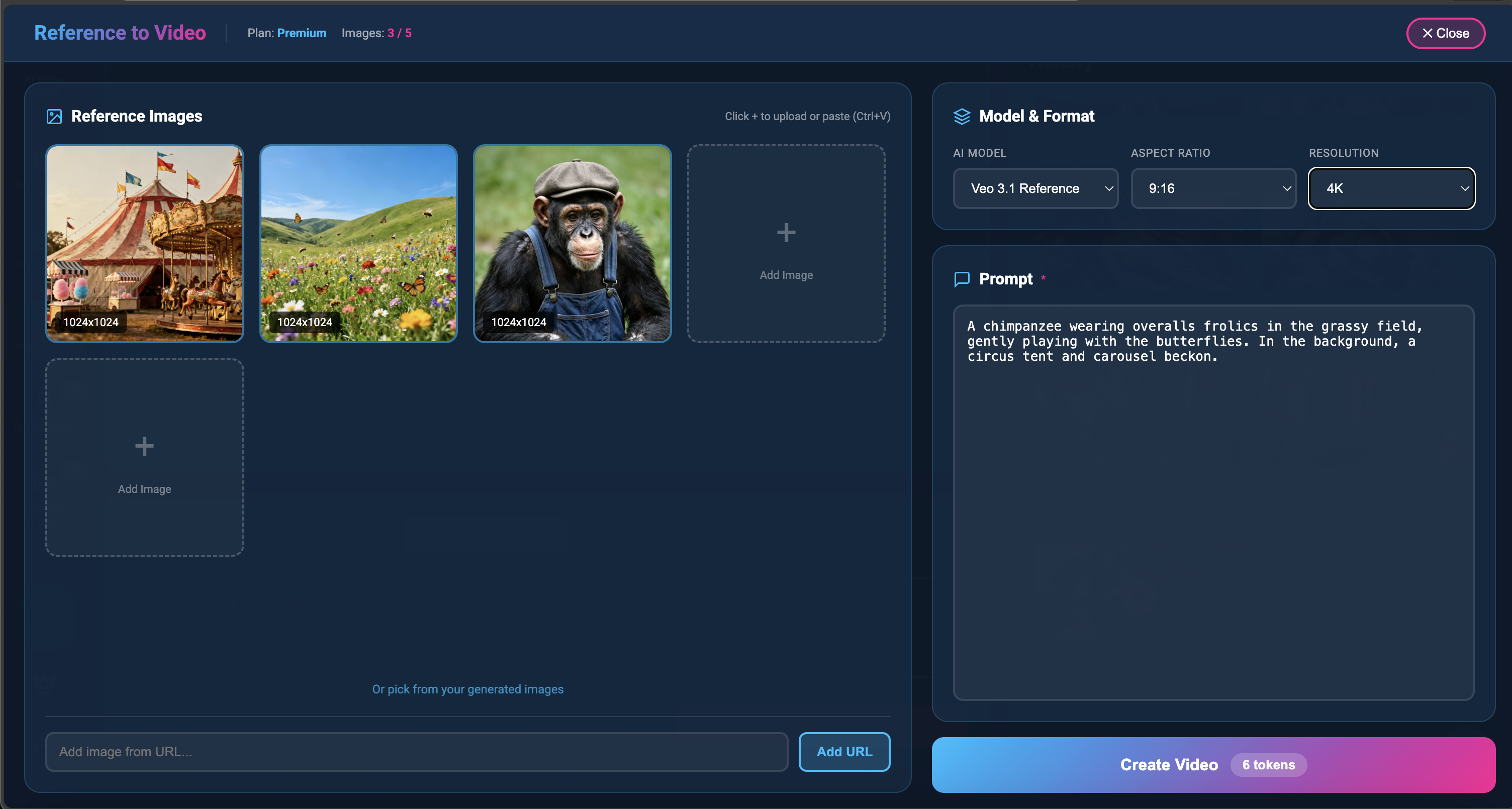1512x809 pixels.
Task: Open the Aspect Ratio dropdown showing 9:16
Action: tap(1213, 188)
